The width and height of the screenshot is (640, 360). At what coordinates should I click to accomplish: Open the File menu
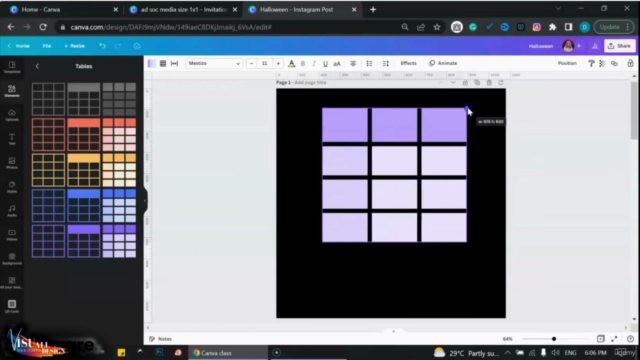coord(47,46)
